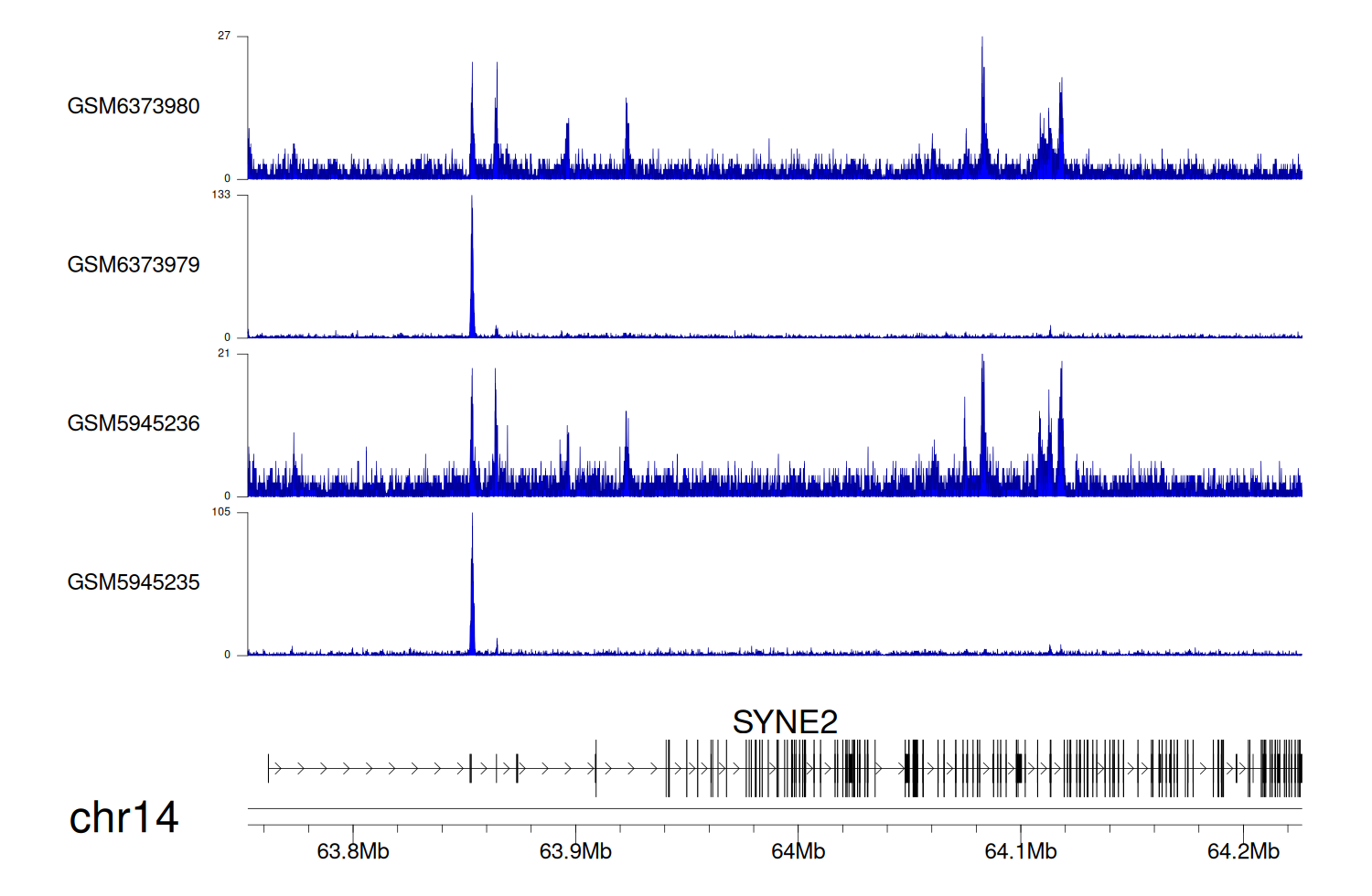Click the GSM6373980 track label

click(x=134, y=106)
